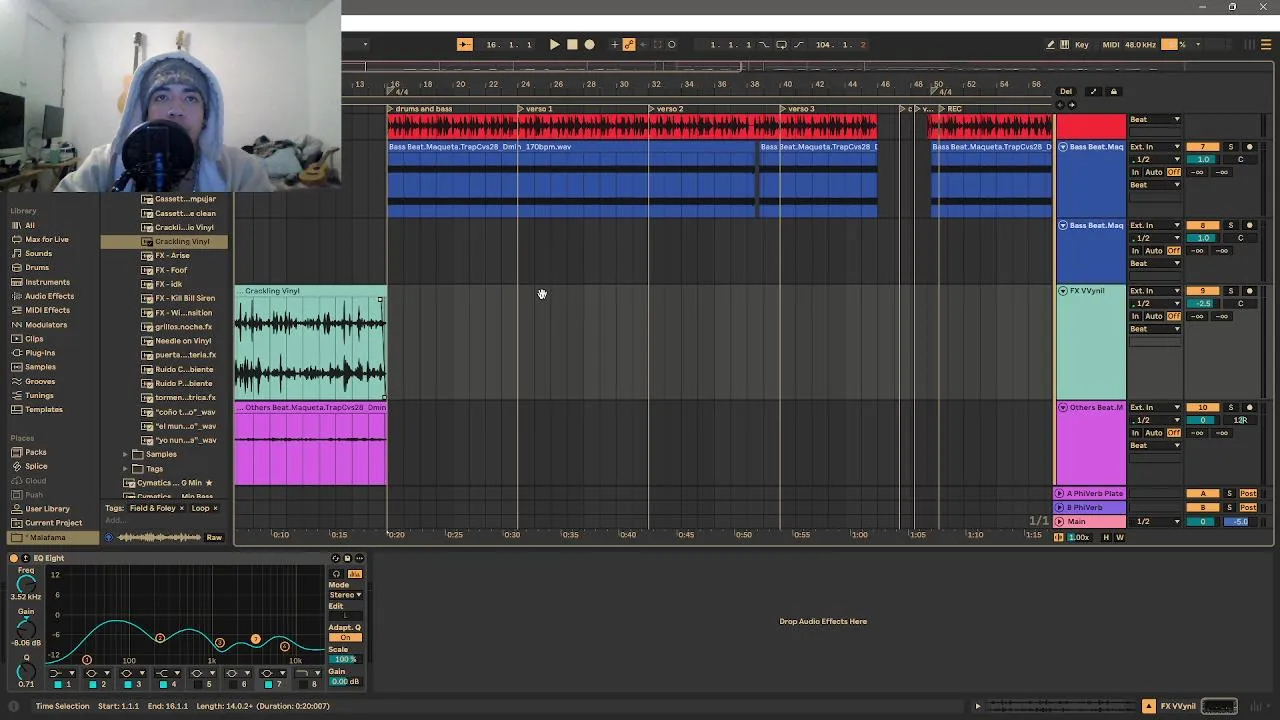Fold the FX VVynil track
Screen dimensions: 1280x720
pyautogui.click(x=1063, y=291)
